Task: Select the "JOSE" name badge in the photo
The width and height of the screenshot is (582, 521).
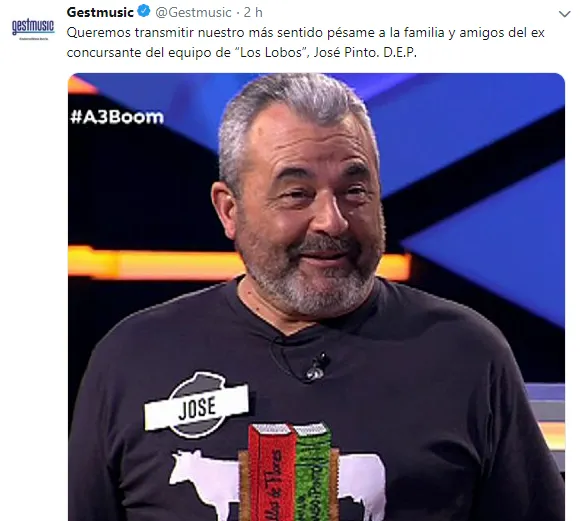Action: click(197, 406)
